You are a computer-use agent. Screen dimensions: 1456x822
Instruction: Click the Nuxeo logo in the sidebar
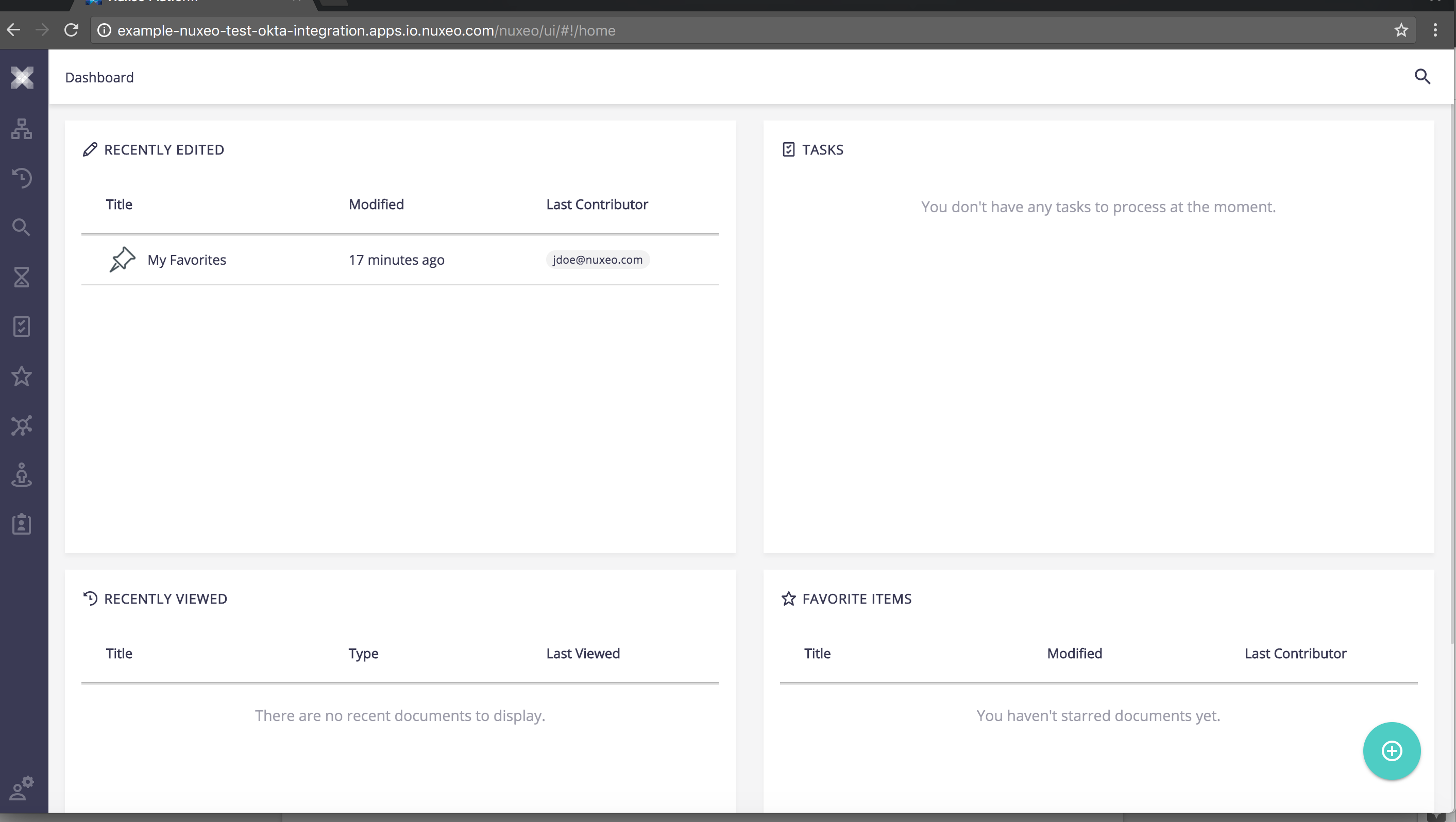pos(22,78)
